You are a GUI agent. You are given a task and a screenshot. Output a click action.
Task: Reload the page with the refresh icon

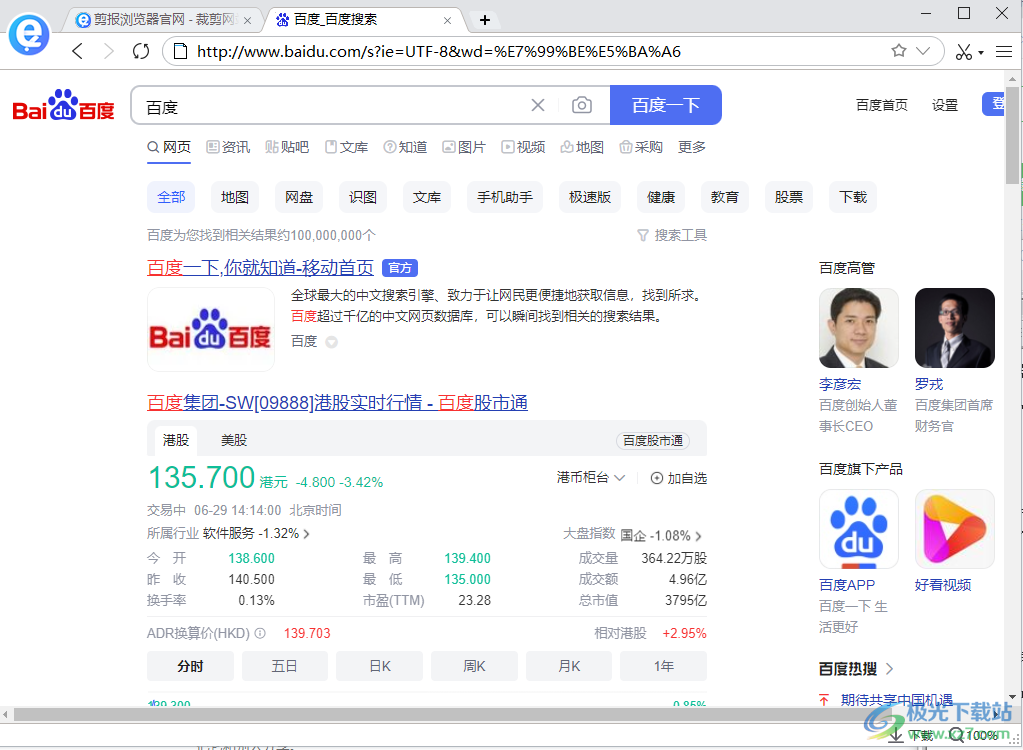pos(141,51)
